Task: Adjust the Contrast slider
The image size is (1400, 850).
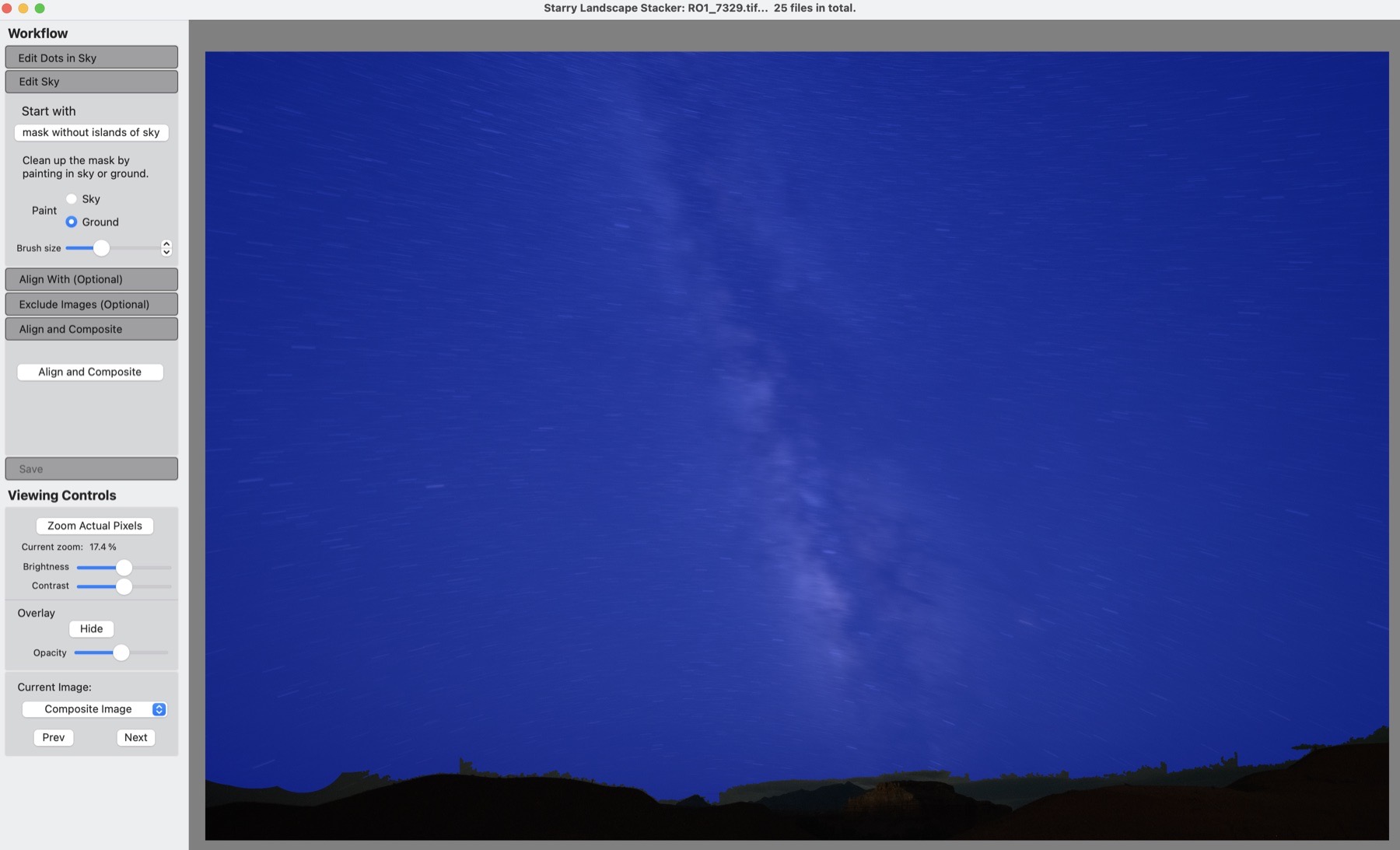Action: (x=124, y=586)
